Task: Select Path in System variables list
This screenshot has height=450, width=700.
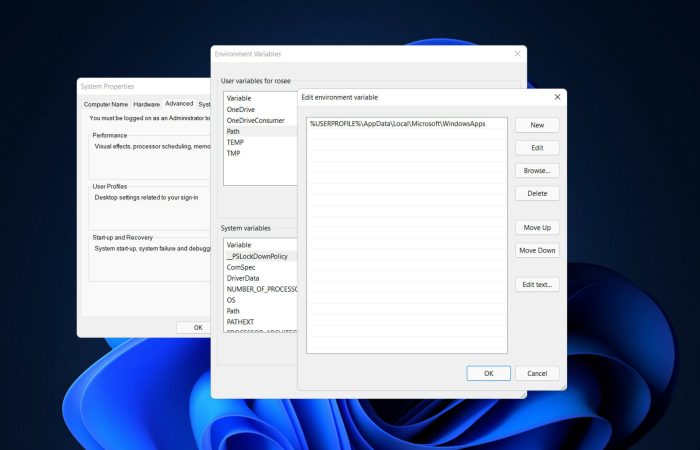Action: [x=260, y=311]
